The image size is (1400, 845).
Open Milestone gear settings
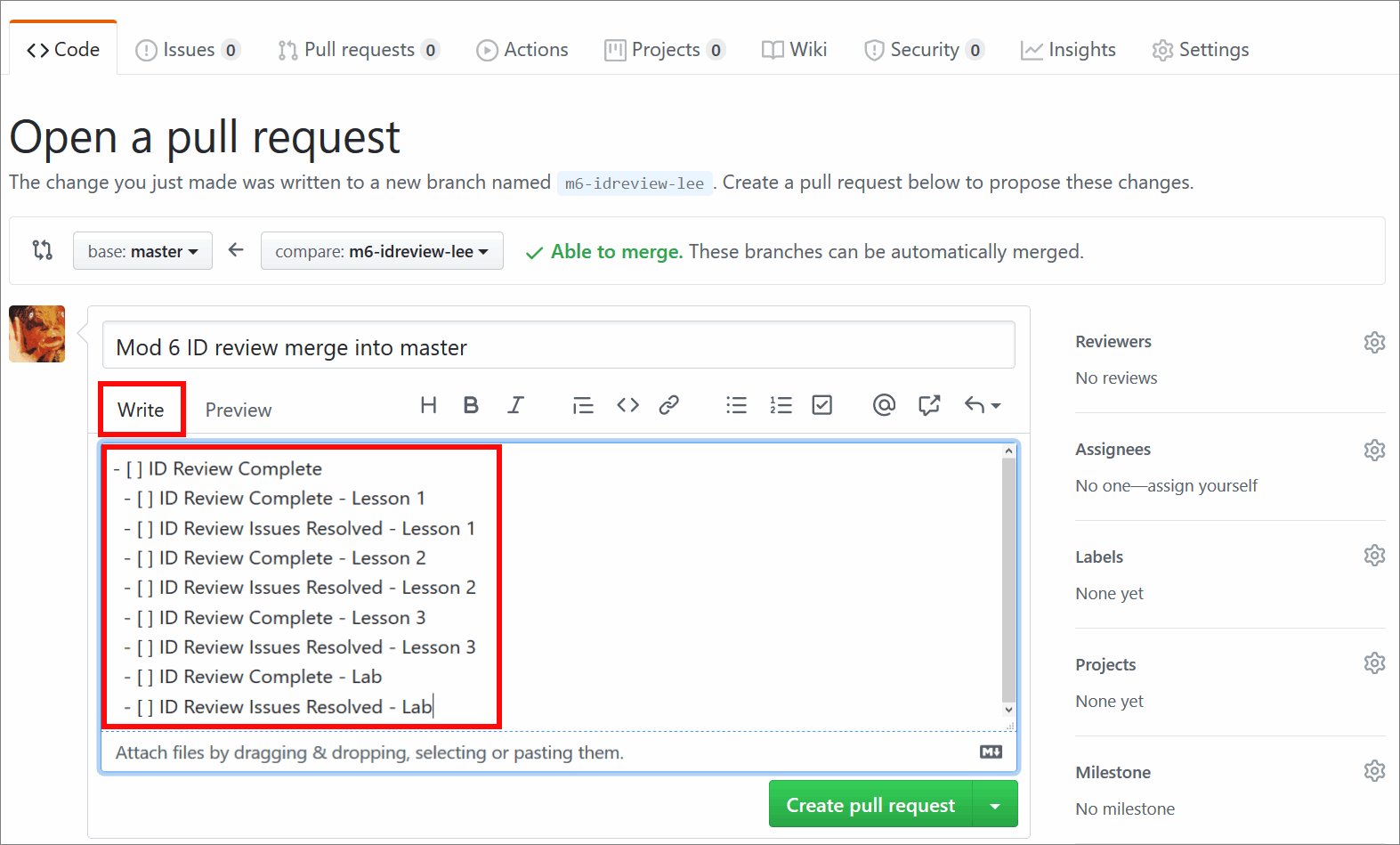pyautogui.click(x=1374, y=770)
